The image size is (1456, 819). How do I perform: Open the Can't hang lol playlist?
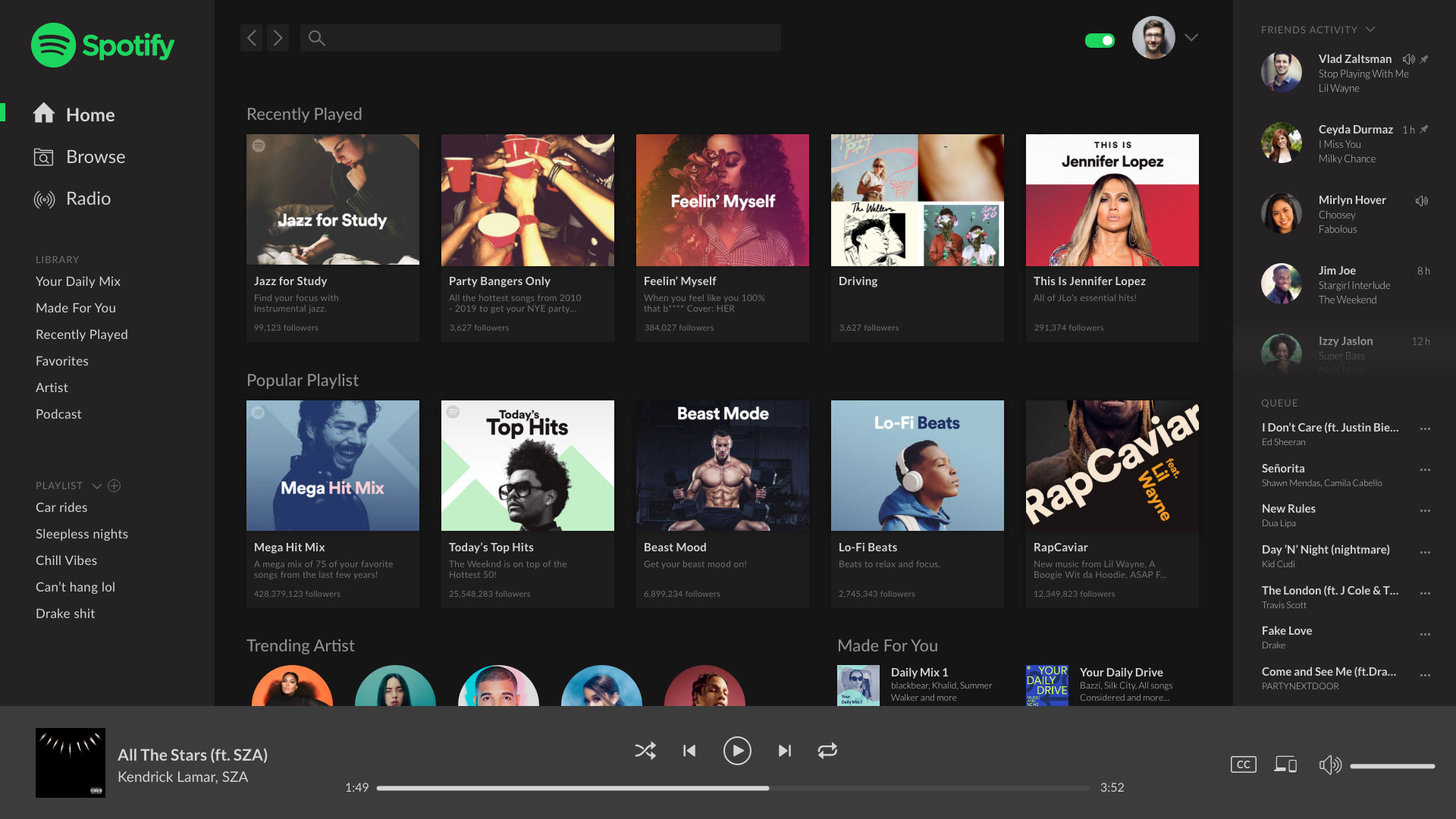[x=75, y=587]
